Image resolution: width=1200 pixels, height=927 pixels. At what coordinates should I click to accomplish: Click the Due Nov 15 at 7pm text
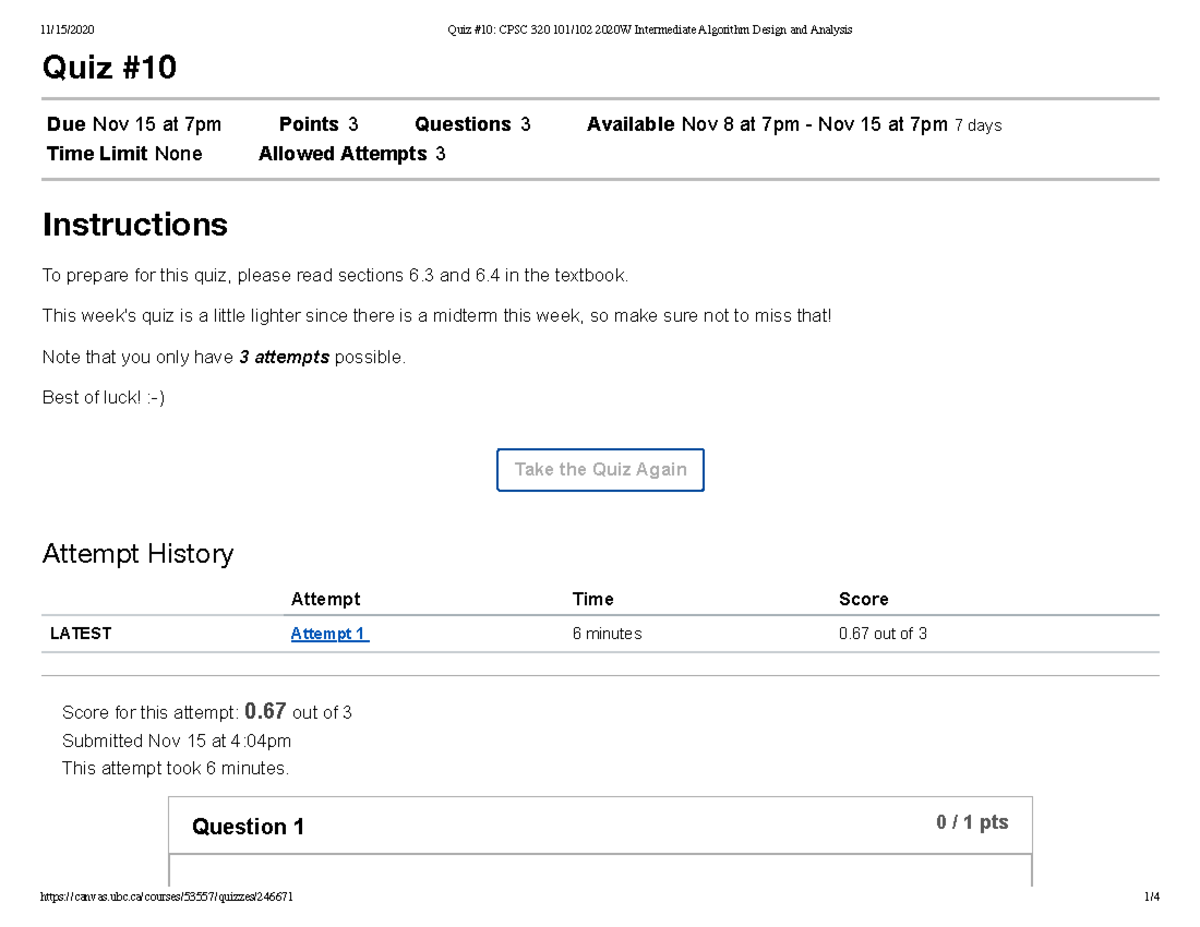[134, 125]
